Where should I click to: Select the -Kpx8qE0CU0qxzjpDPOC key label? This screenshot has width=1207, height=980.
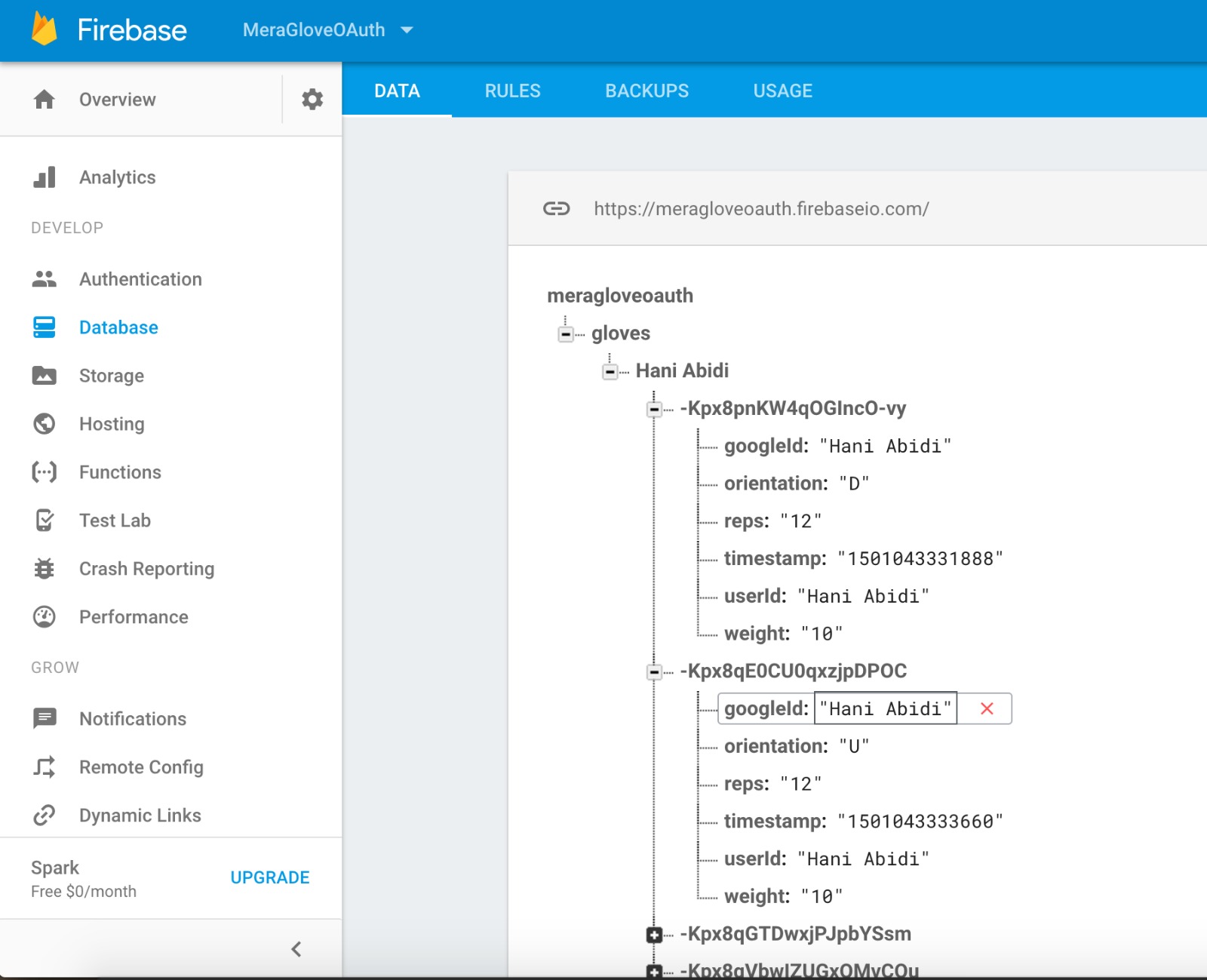point(793,671)
